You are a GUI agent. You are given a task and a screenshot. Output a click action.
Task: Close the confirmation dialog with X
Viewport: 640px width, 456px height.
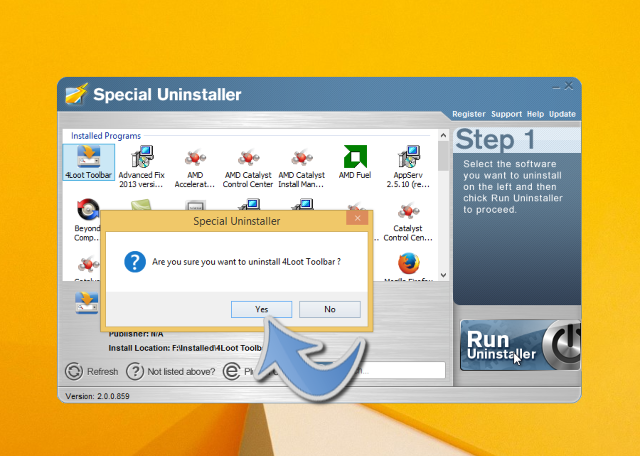[357, 218]
